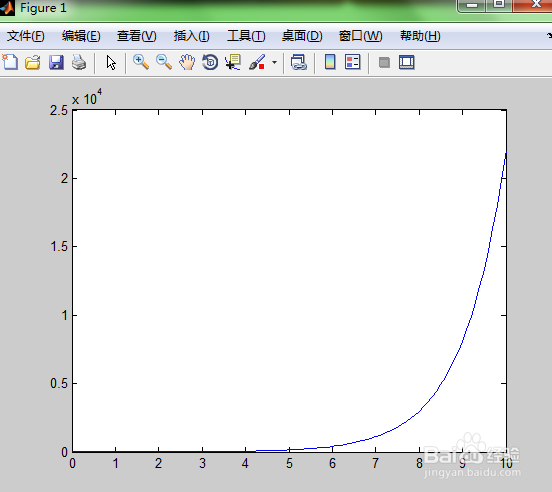Open the 插入(I) menu
This screenshot has width=552, height=492.
click(x=192, y=36)
